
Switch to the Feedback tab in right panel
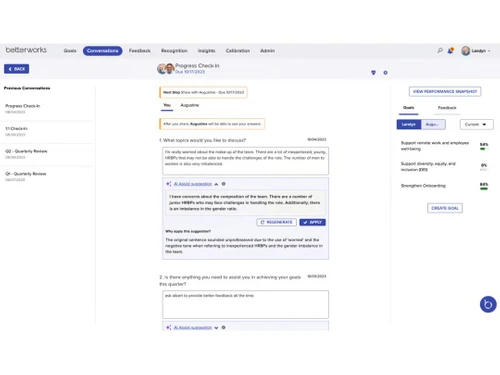pyautogui.click(x=447, y=108)
